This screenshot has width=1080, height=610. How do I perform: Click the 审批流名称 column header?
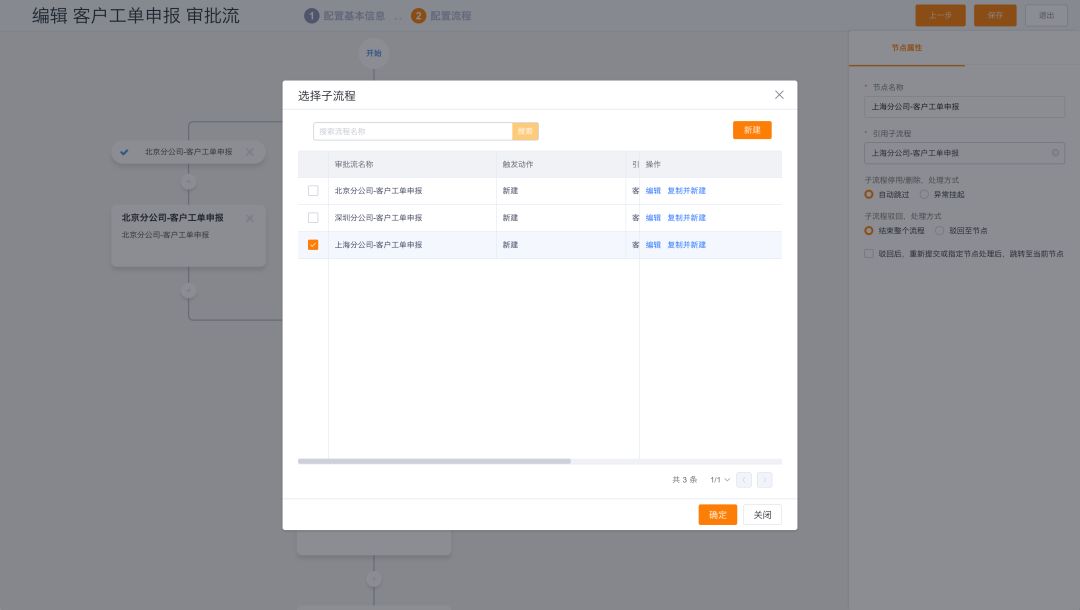(x=412, y=165)
